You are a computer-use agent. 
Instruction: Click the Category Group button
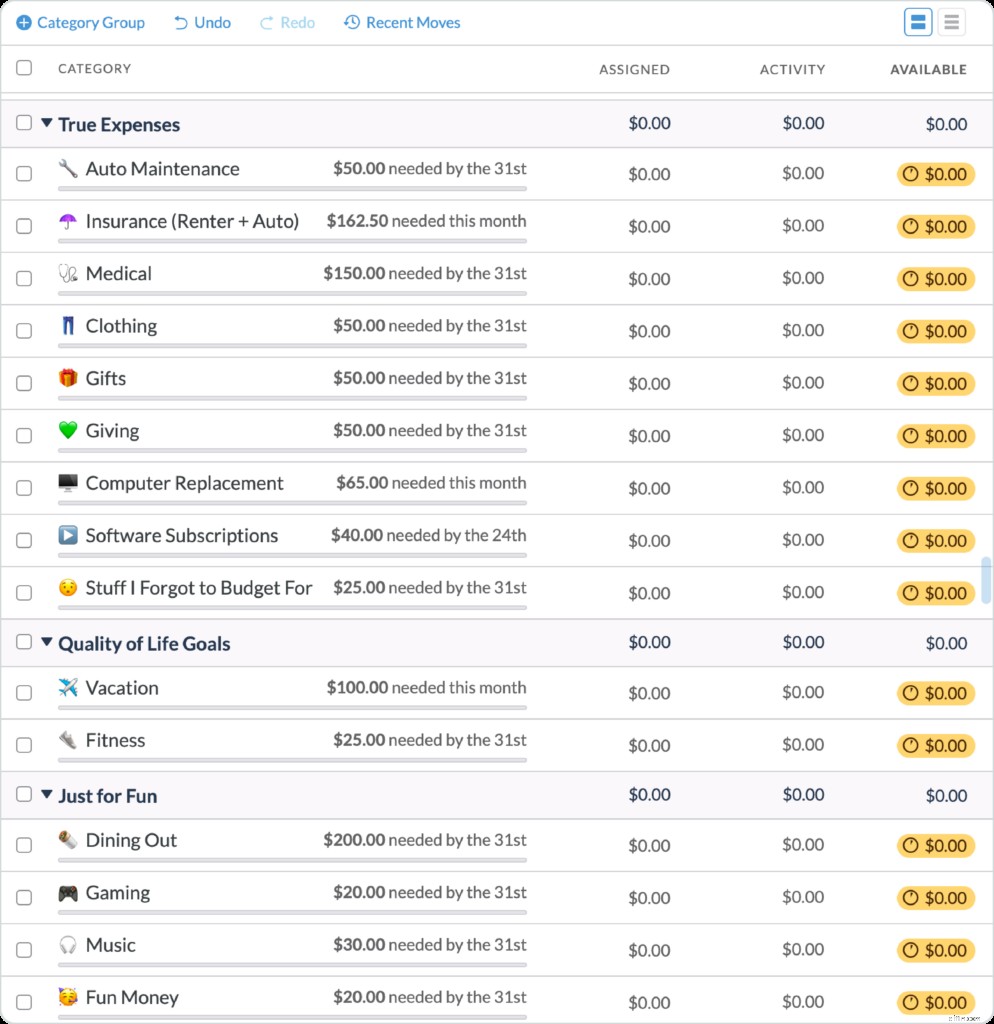[80, 22]
